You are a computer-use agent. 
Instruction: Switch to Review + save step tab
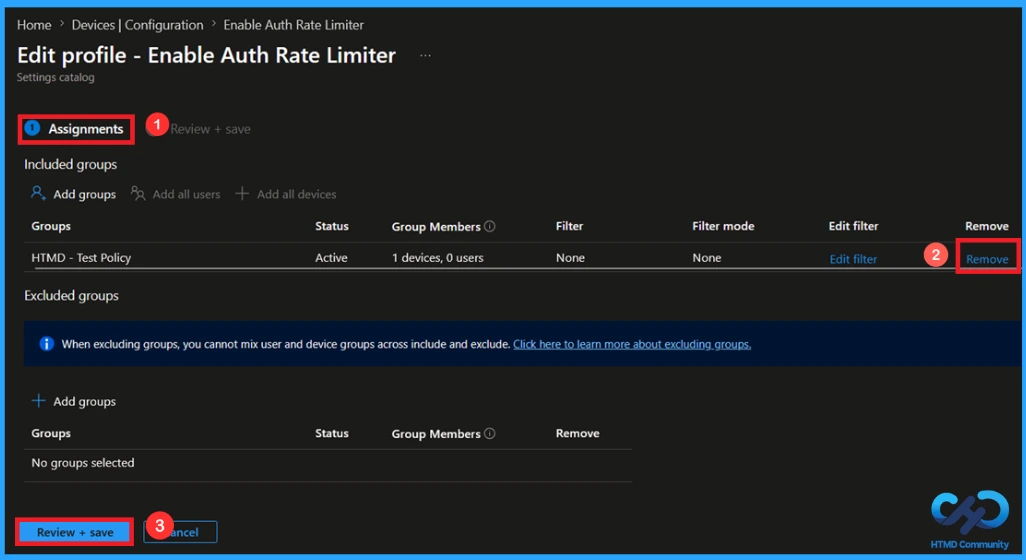(x=210, y=130)
